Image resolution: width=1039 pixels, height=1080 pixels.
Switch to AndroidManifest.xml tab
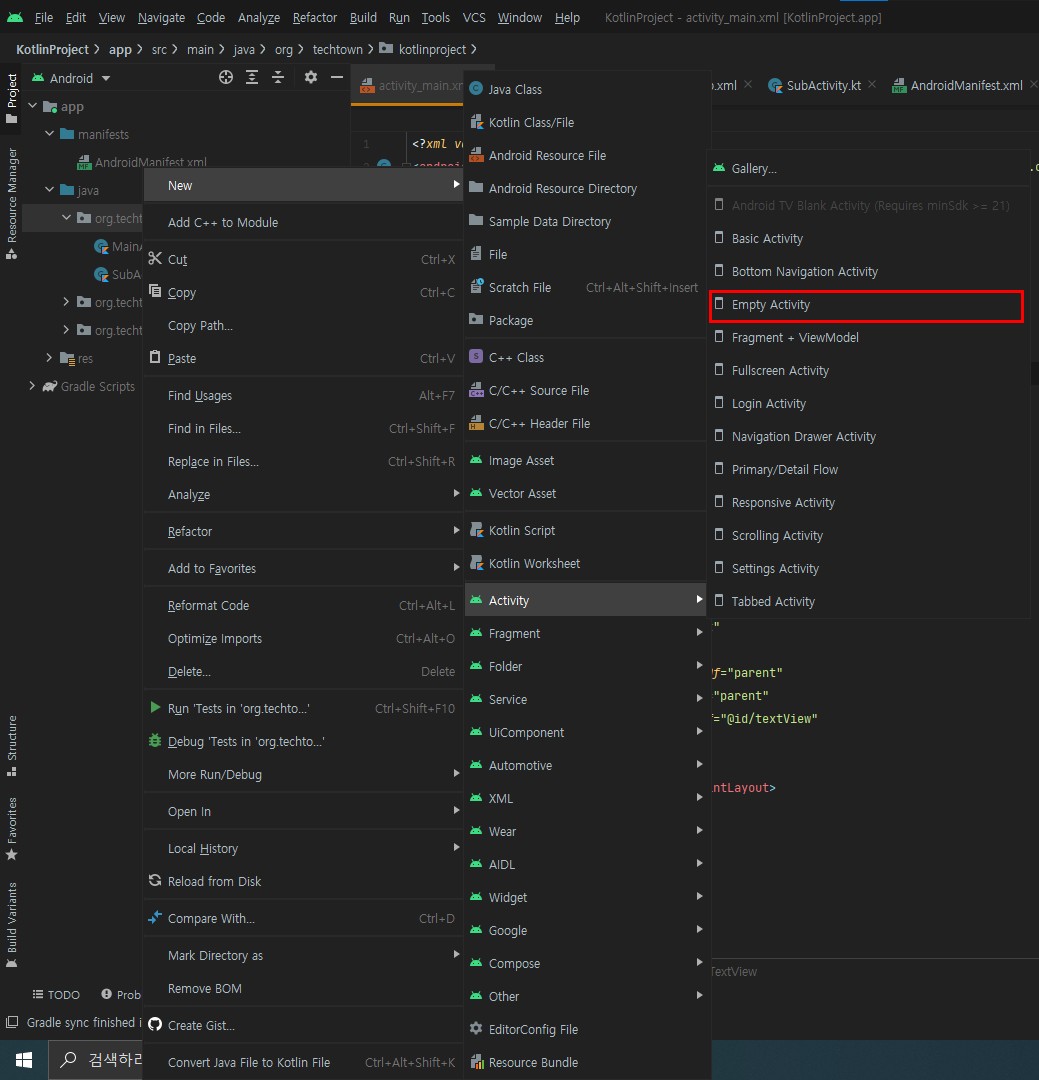click(x=966, y=85)
